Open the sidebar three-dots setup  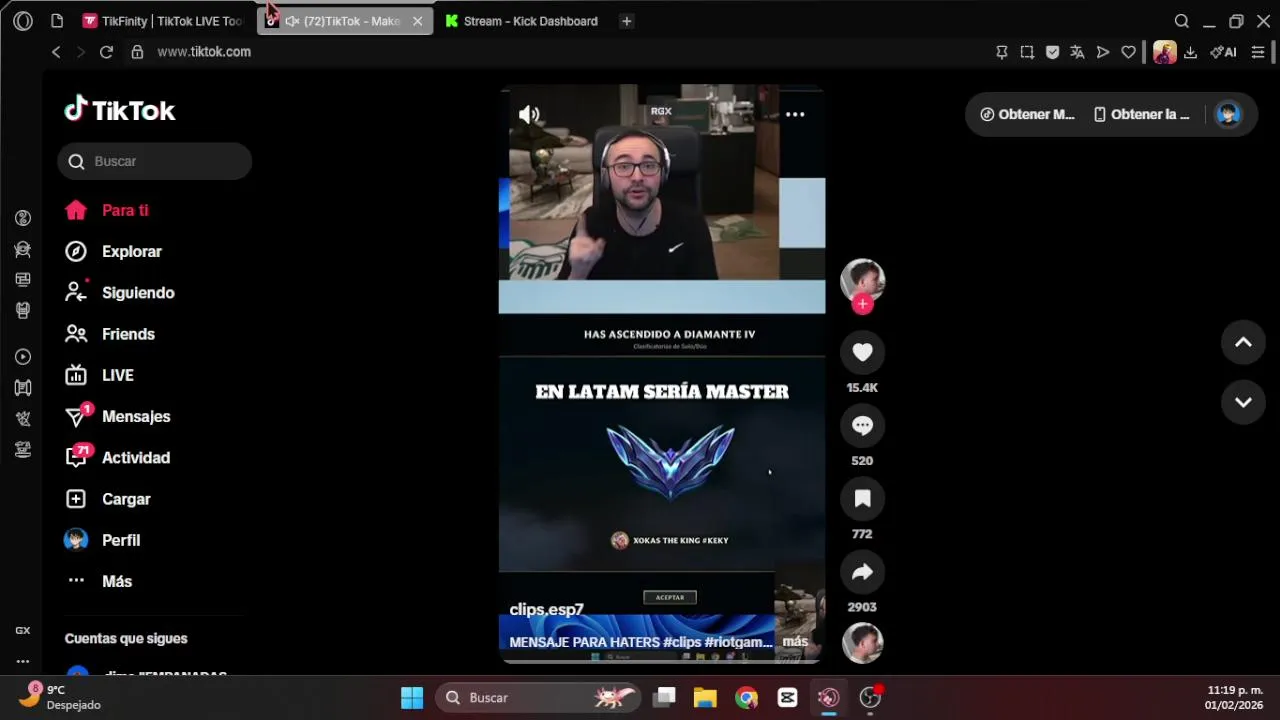[22, 662]
